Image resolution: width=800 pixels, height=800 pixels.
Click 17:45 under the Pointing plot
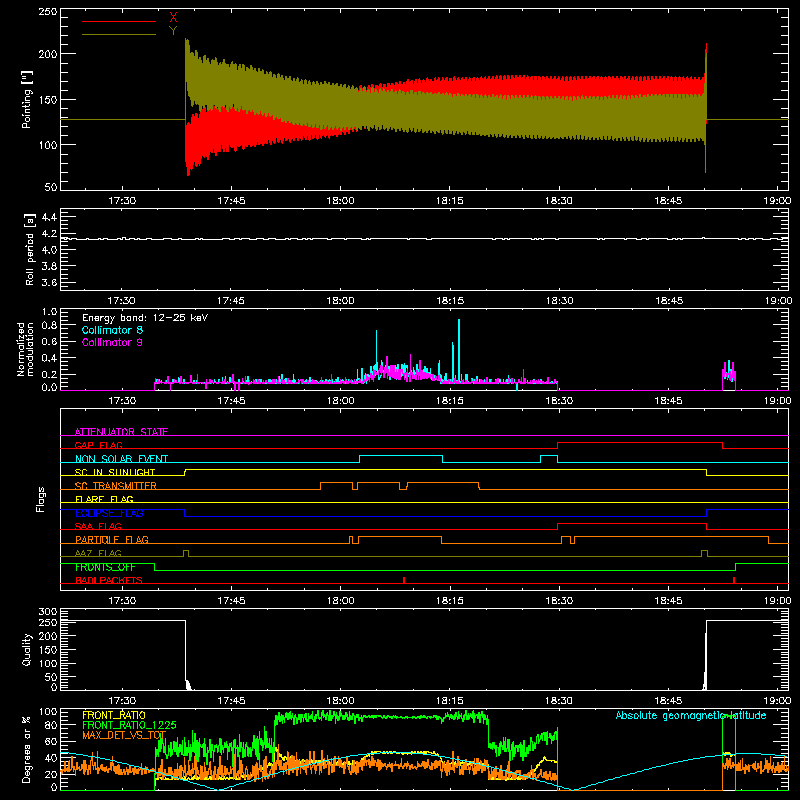(x=231, y=201)
